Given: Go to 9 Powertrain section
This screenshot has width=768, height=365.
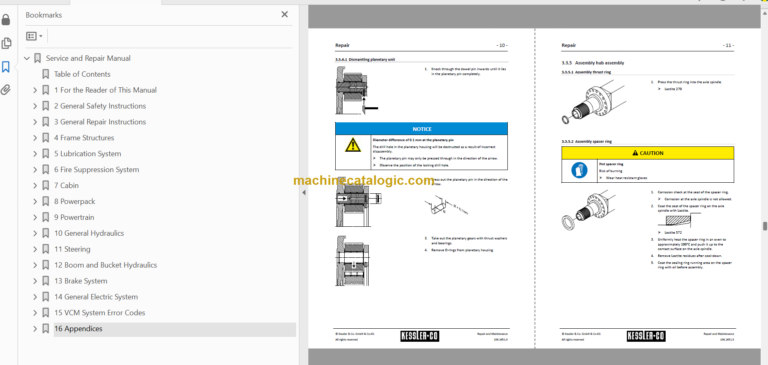Looking at the screenshot, I should click(74, 218).
